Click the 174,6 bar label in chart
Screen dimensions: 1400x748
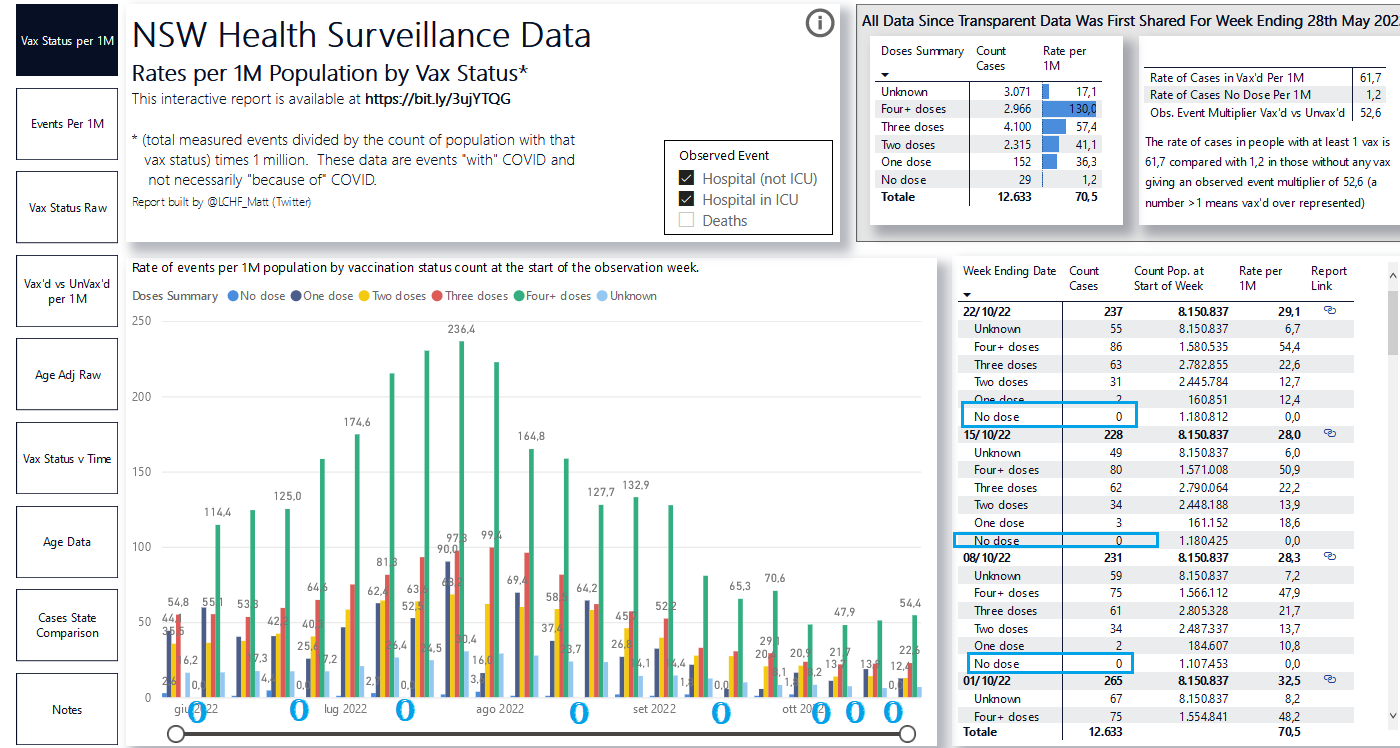click(x=357, y=422)
